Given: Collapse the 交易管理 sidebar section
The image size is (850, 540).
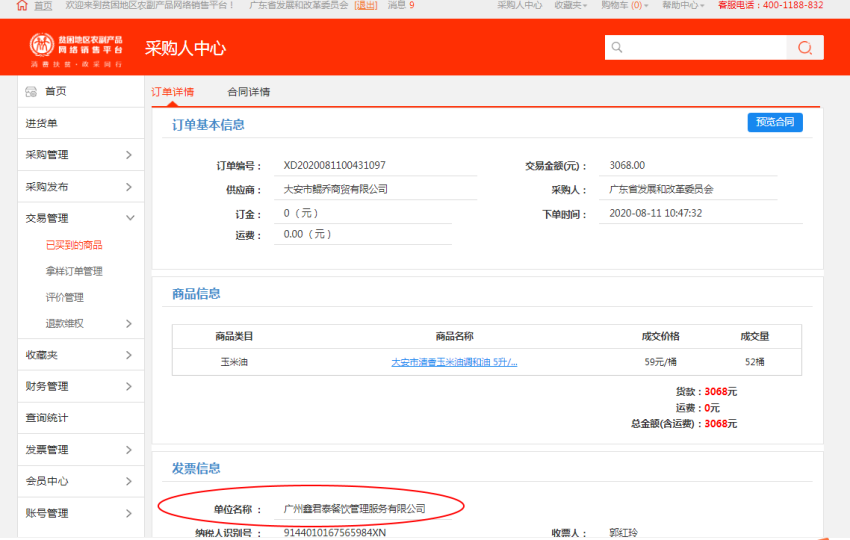Looking at the screenshot, I should (x=129, y=218).
